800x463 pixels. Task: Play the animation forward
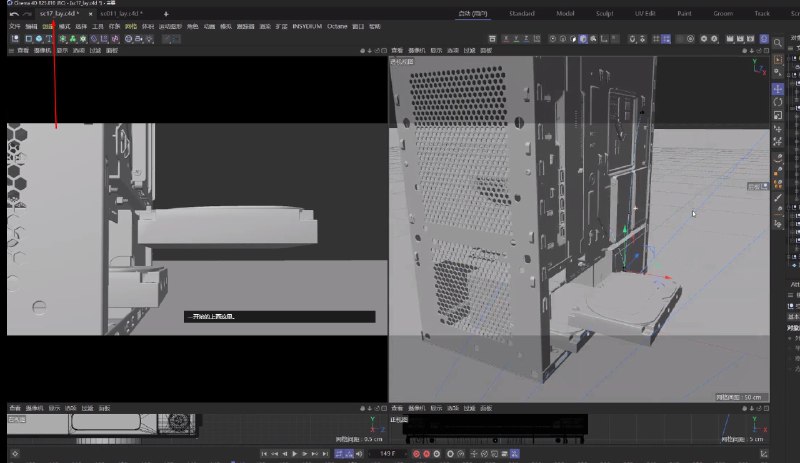point(294,454)
